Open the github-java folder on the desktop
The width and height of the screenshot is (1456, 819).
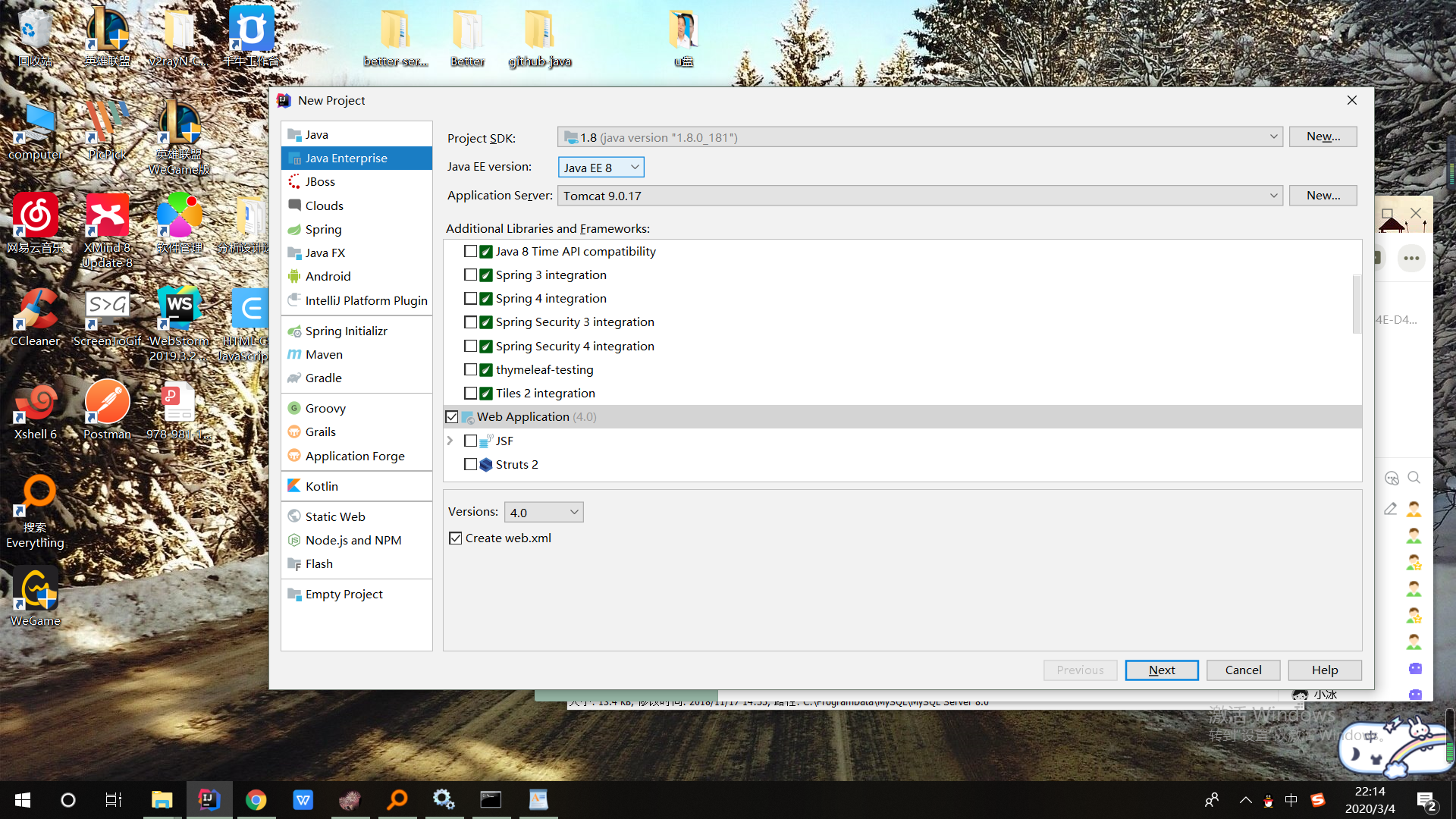click(540, 36)
